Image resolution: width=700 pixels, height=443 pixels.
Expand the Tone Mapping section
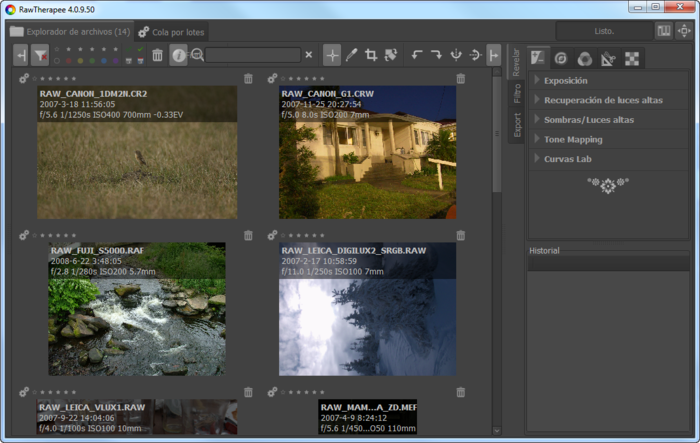point(608,139)
